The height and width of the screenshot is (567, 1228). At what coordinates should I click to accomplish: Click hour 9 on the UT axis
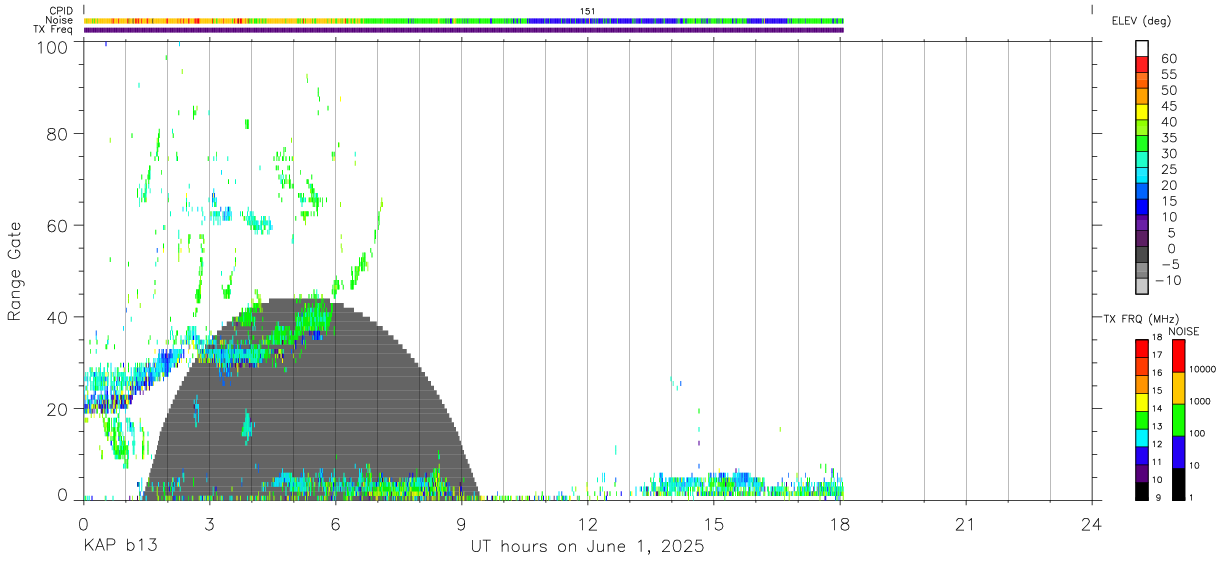[x=461, y=523]
